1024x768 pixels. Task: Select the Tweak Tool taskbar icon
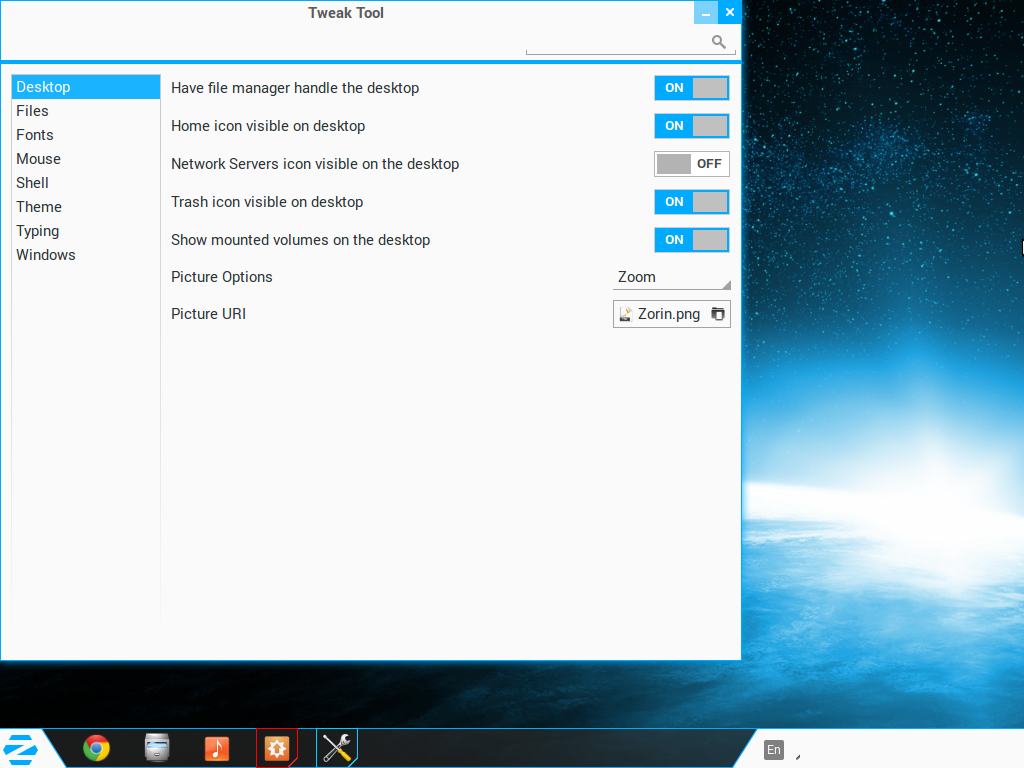pos(337,748)
